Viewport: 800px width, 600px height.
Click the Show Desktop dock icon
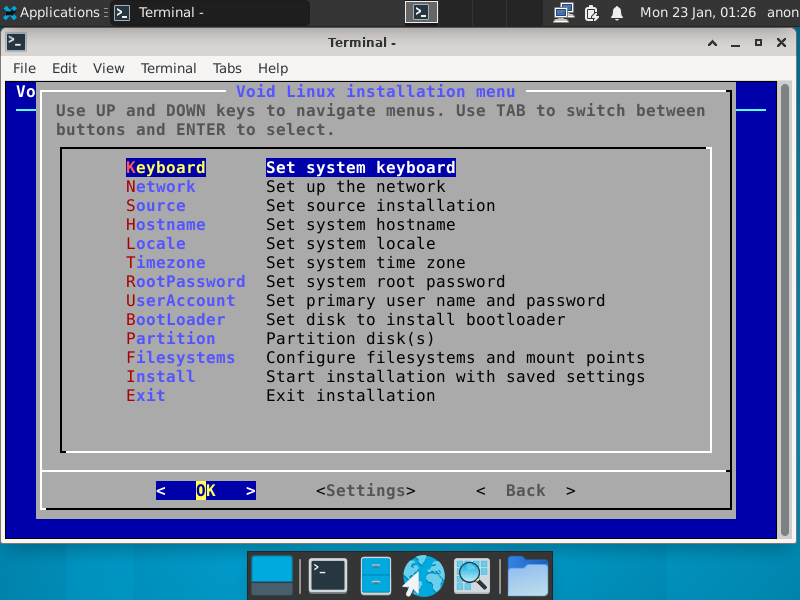click(272, 576)
